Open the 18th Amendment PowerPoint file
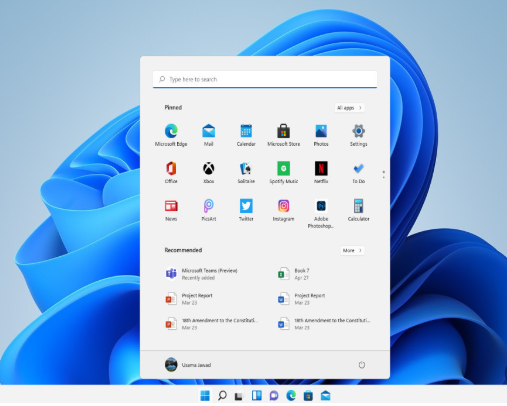The width and height of the screenshot is (507, 406). [x=211, y=324]
